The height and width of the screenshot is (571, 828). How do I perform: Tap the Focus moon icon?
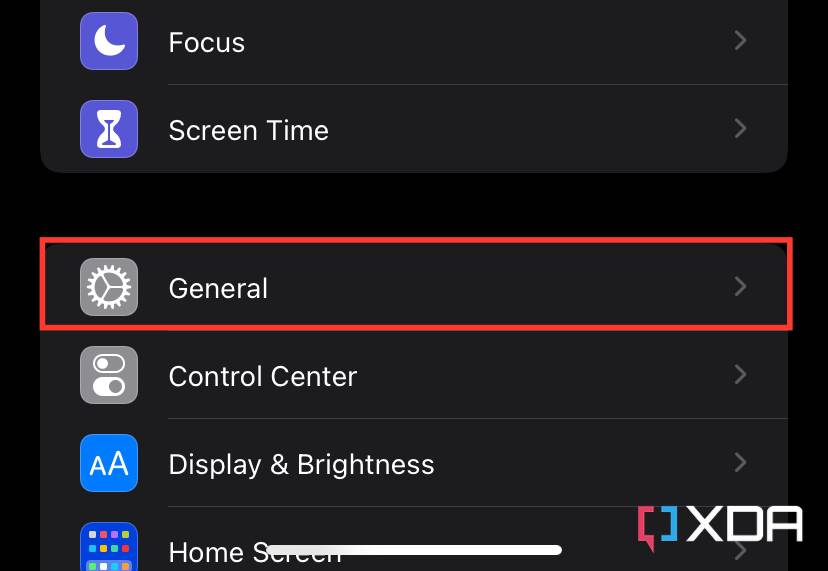109,42
